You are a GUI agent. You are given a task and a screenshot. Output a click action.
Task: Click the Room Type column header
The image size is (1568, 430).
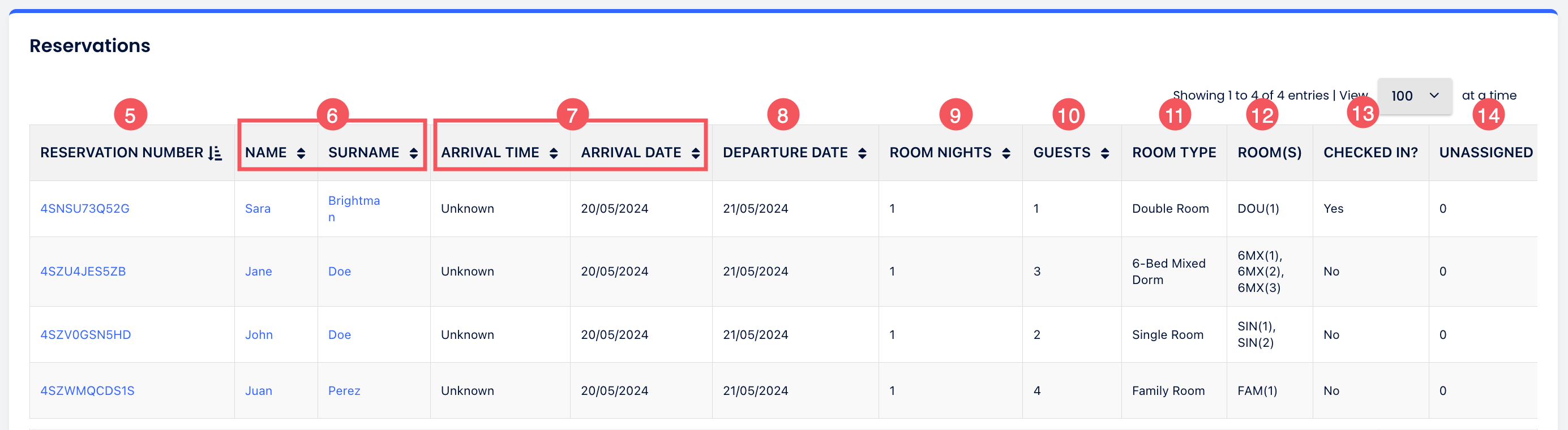click(1173, 153)
